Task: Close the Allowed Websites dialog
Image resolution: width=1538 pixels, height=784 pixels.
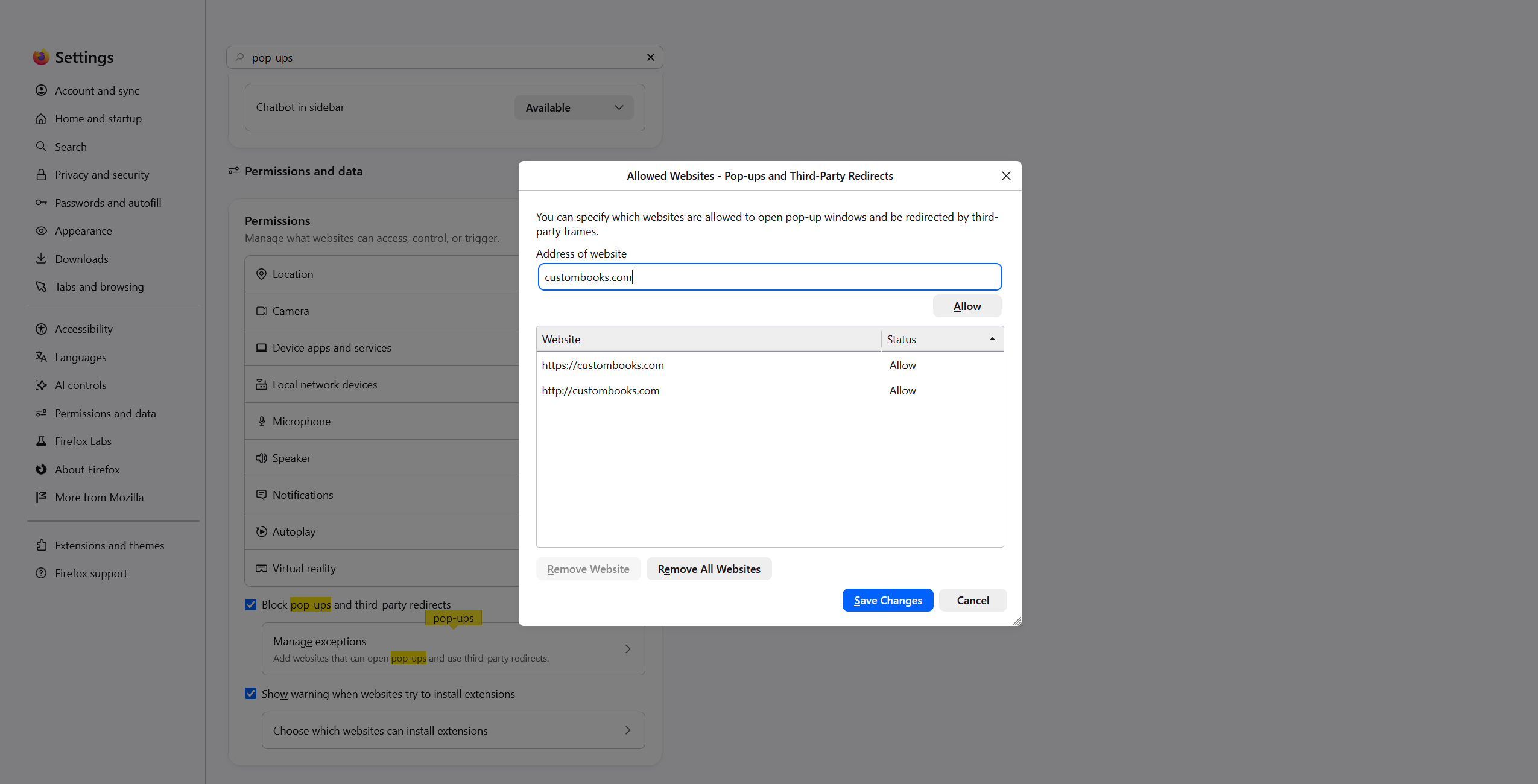Action: (x=1006, y=176)
